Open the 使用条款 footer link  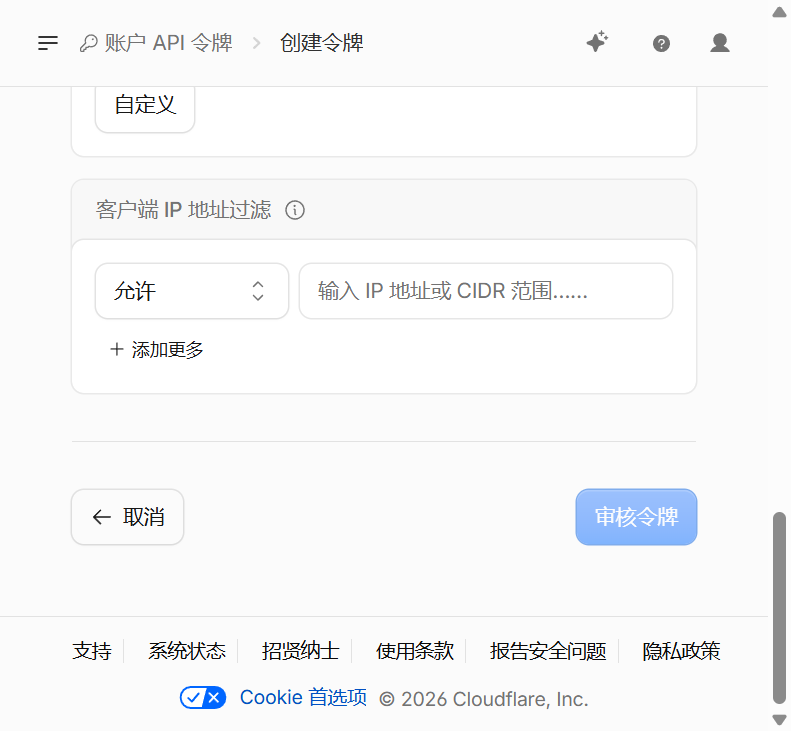[415, 651]
